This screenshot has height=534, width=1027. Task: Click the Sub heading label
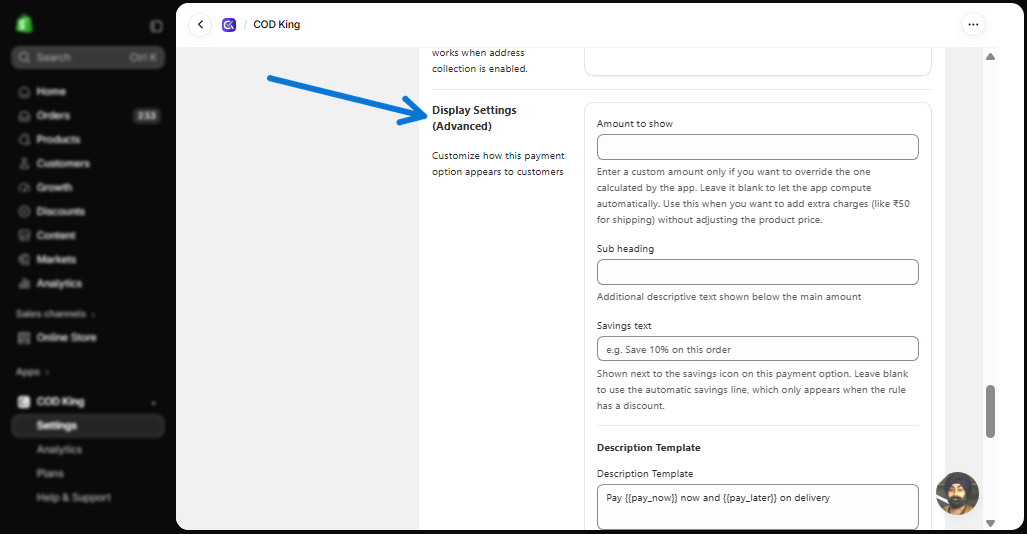coord(626,249)
